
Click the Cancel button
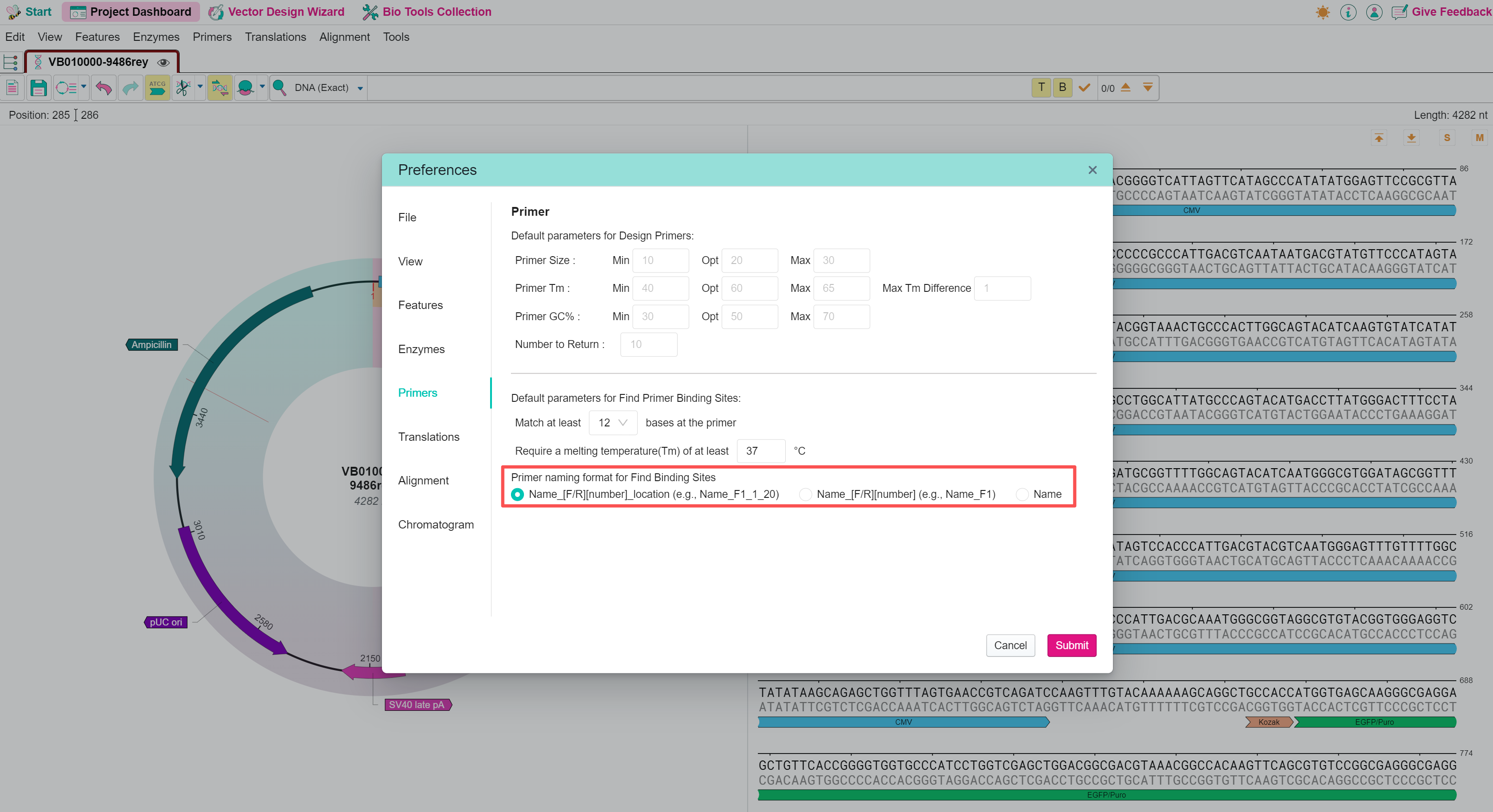(1009, 645)
